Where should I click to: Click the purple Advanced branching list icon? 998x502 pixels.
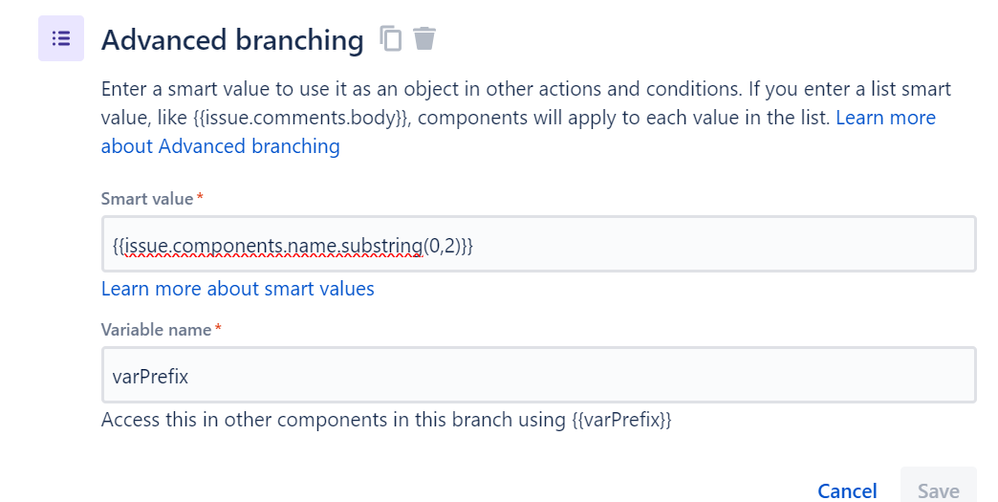61,39
